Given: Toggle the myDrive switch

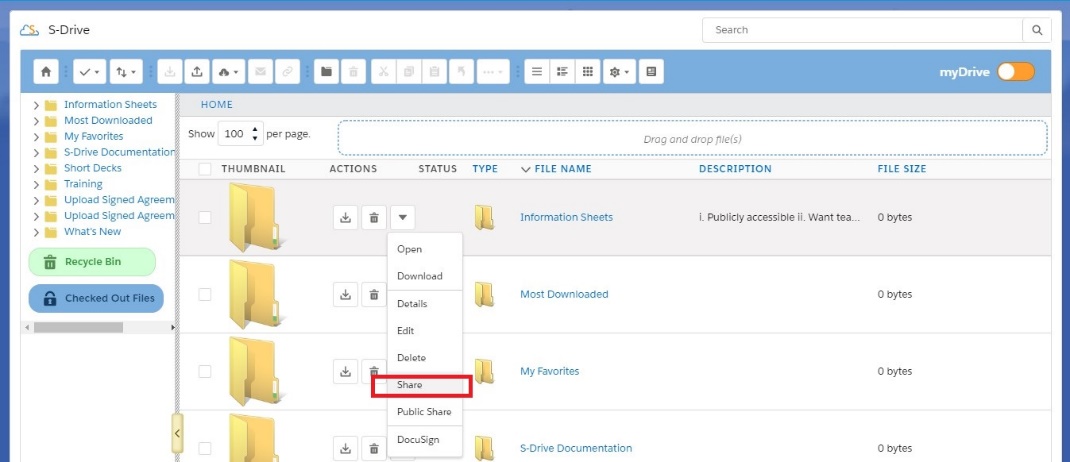Looking at the screenshot, I should click(1016, 72).
